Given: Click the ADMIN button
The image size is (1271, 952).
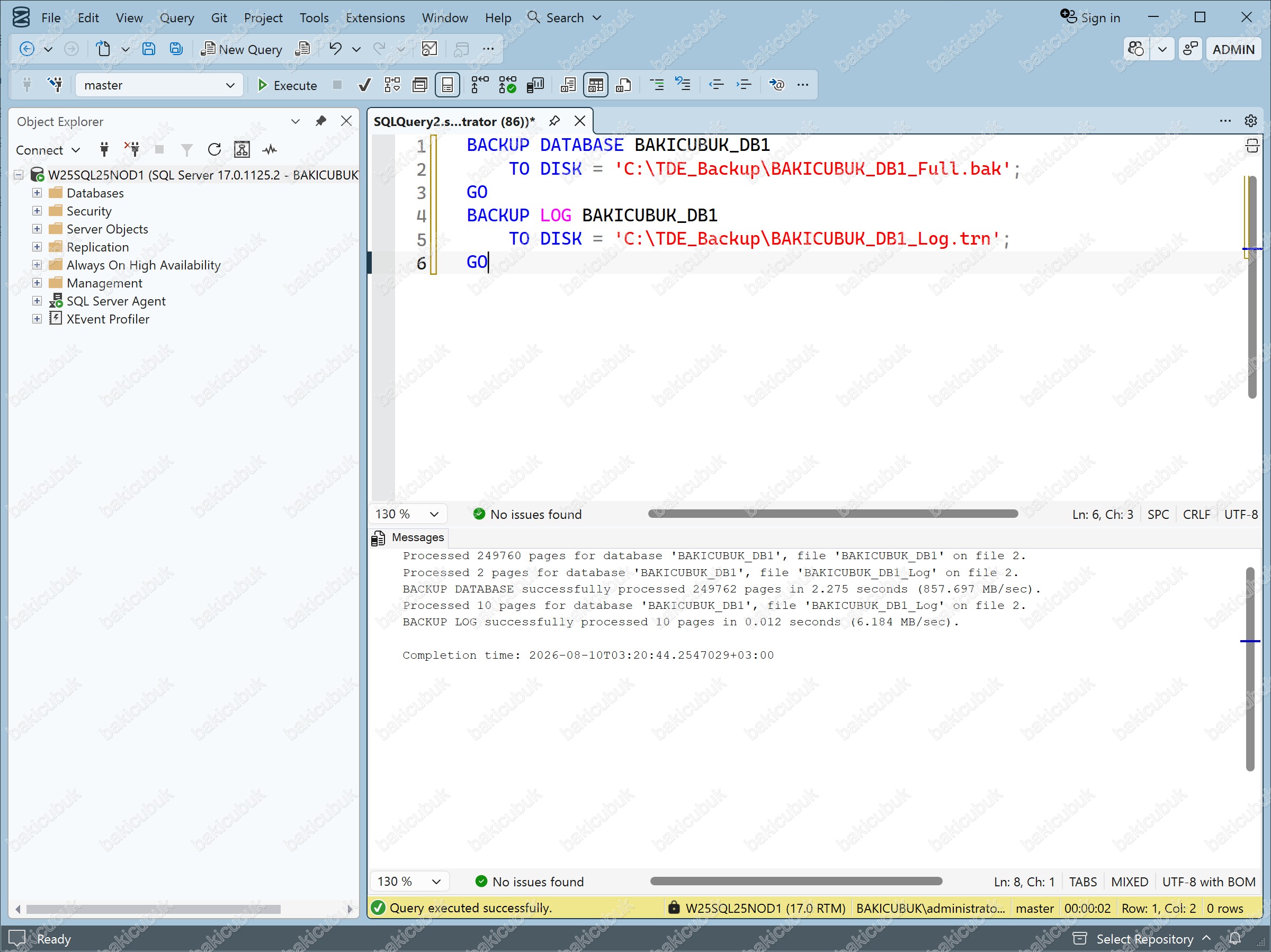Looking at the screenshot, I should point(1233,49).
